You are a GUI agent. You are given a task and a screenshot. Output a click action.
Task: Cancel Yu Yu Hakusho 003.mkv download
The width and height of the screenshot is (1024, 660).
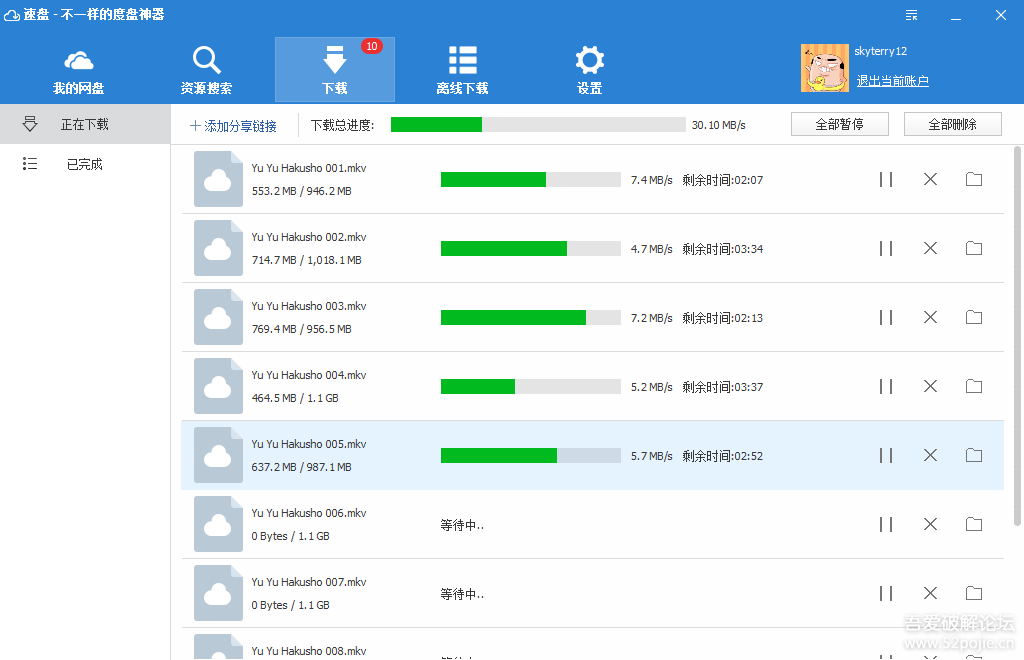click(x=930, y=317)
